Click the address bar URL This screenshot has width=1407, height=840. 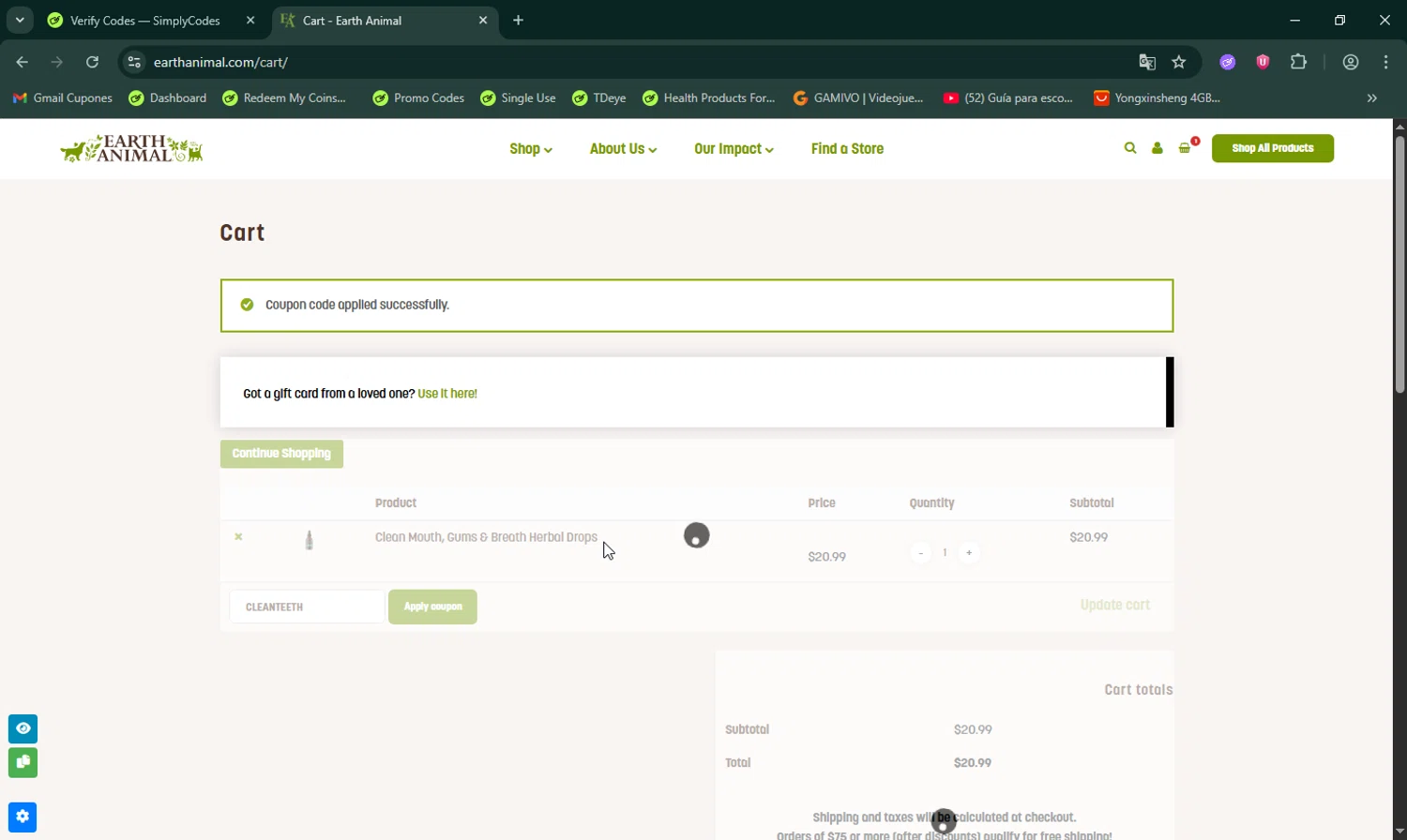pos(220,62)
